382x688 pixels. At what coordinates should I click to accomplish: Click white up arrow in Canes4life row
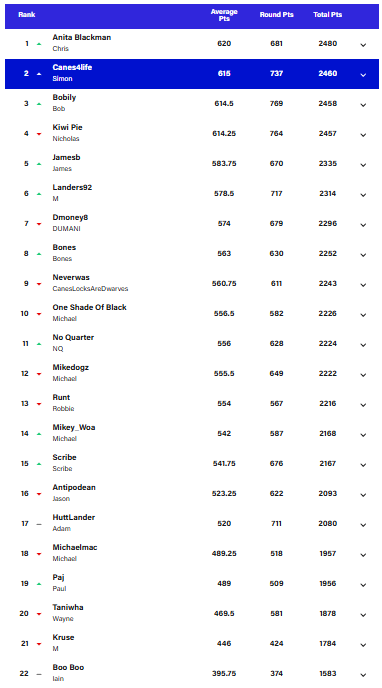[39, 74]
